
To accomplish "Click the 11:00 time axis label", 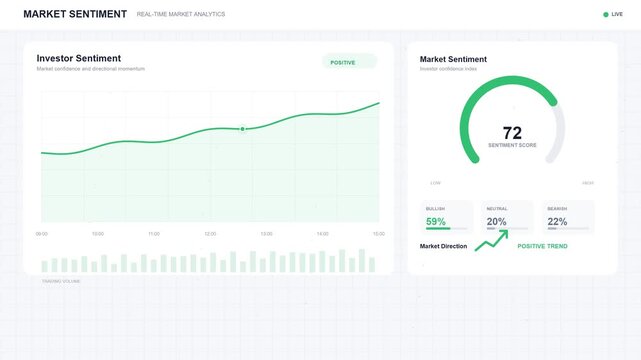I will pyautogui.click(x=154, y=234).
